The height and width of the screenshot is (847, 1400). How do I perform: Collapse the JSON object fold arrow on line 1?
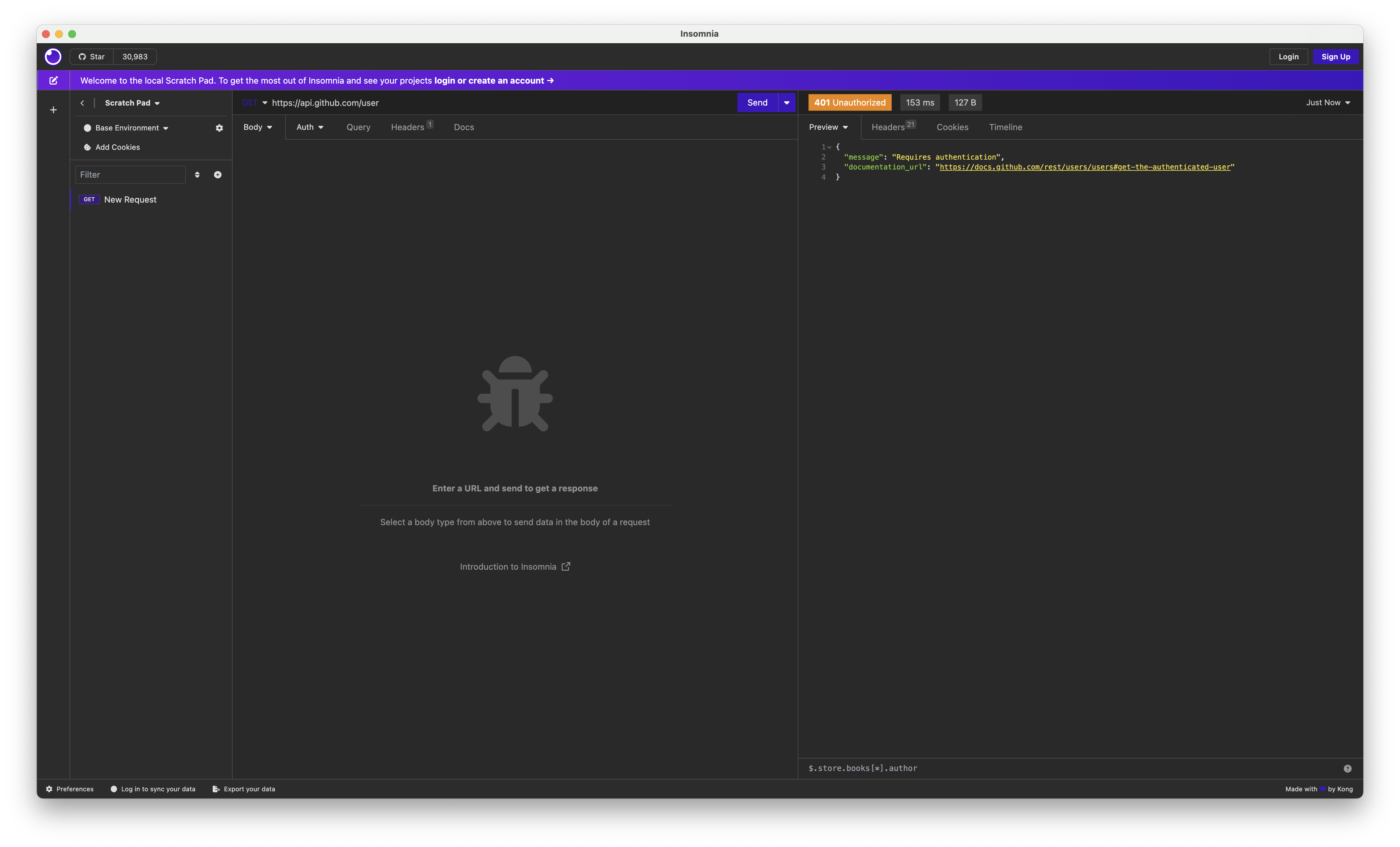pyautogui.click(x=829, y=147)
